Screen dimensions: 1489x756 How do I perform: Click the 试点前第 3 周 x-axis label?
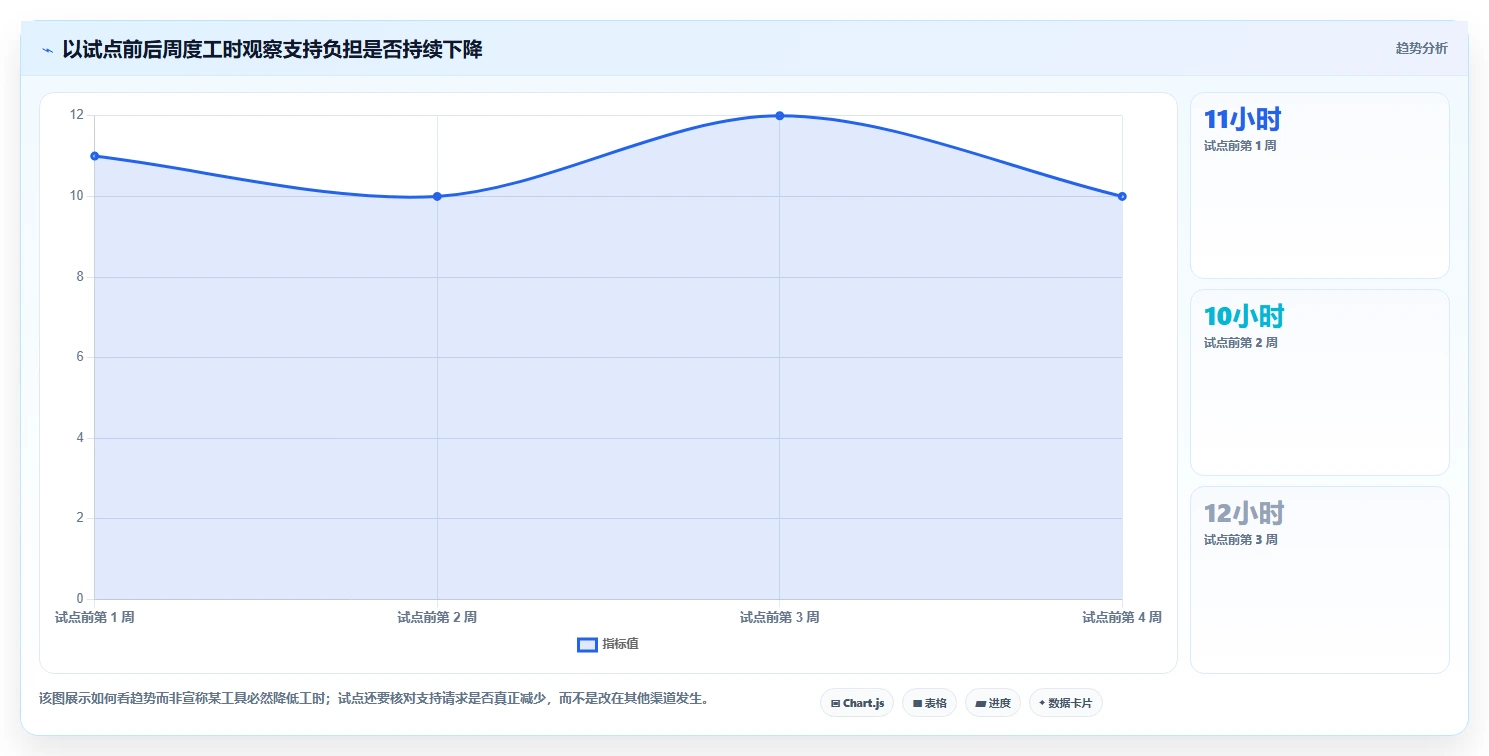[779, 617]
